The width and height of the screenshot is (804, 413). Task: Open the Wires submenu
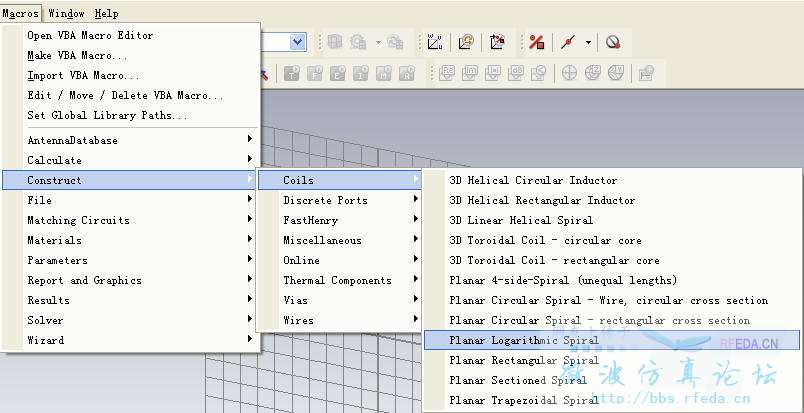click(340, 320)
